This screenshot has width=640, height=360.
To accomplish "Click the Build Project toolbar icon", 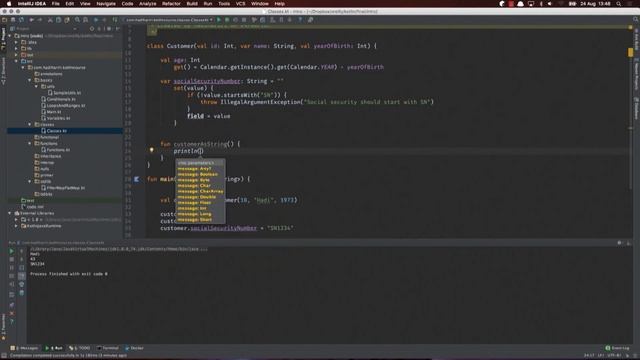I will pyautogui.click(x=115, y=20).
